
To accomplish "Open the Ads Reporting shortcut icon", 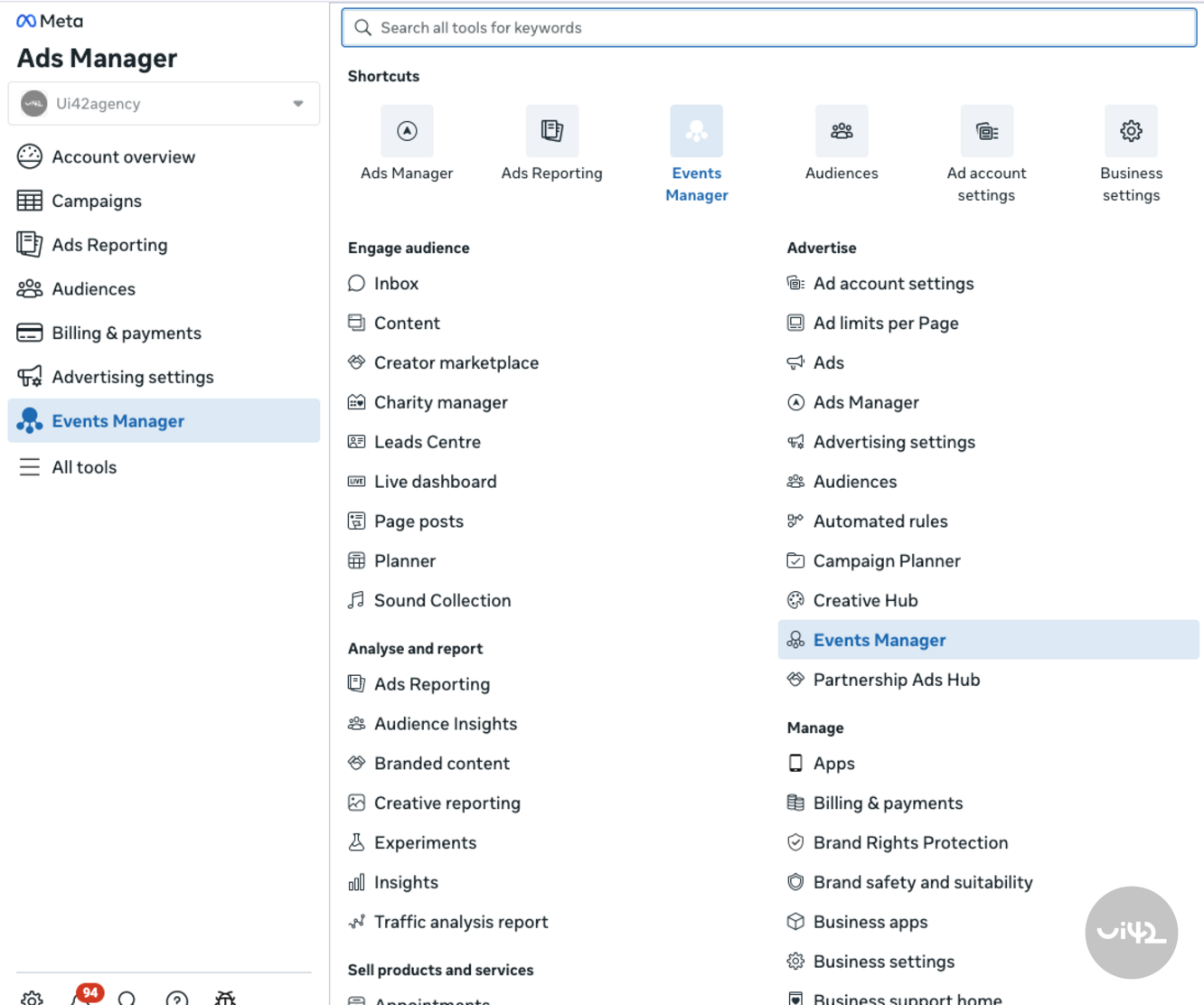I will point(551,132).
